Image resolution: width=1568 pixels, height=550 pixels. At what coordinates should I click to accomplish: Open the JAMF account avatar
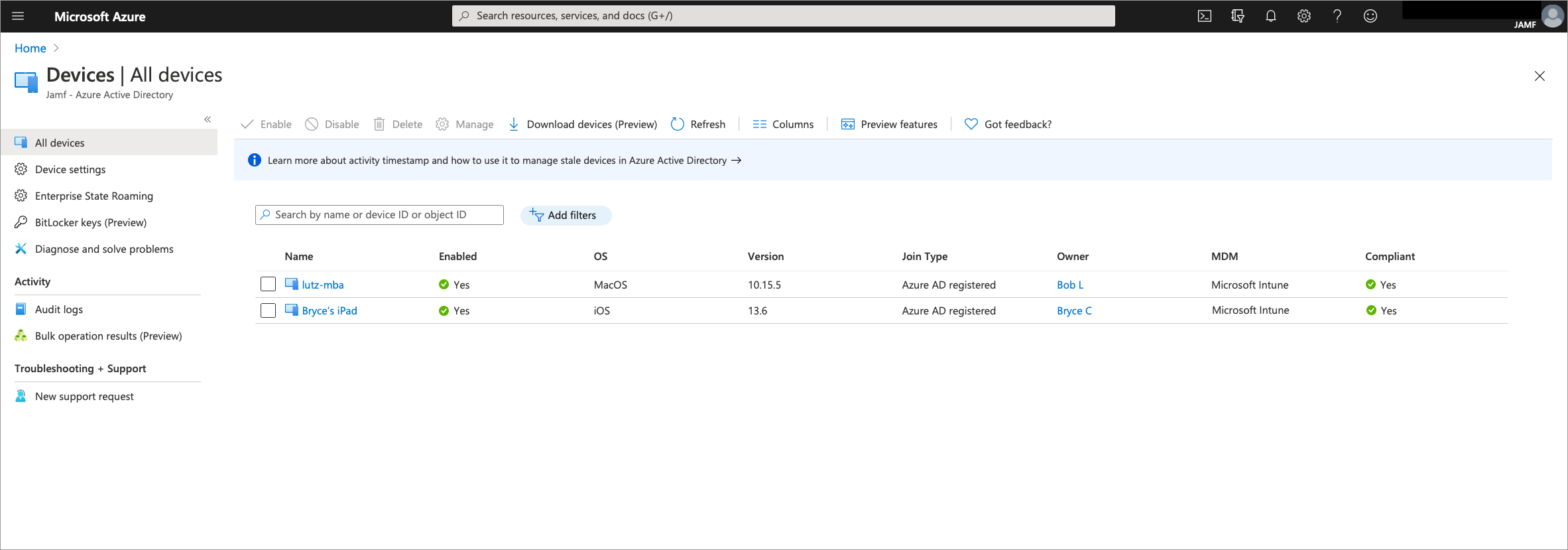click(x=1553, y=16)
